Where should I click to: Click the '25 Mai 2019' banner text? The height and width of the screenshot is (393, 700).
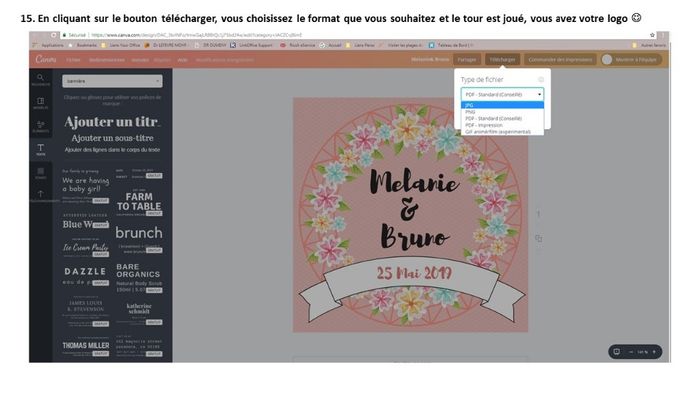coord(414,273)
